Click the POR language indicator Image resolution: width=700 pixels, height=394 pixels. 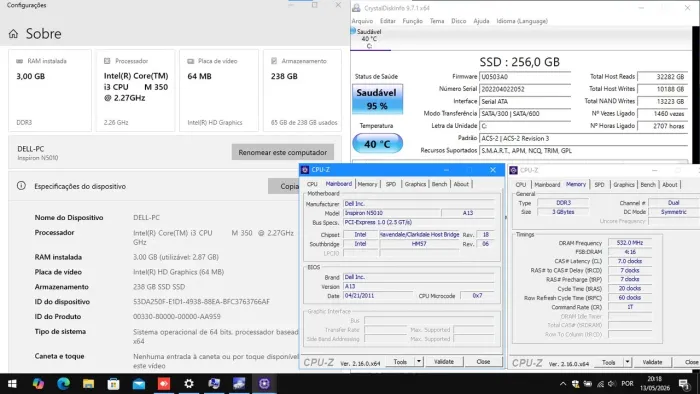point(627,384)
